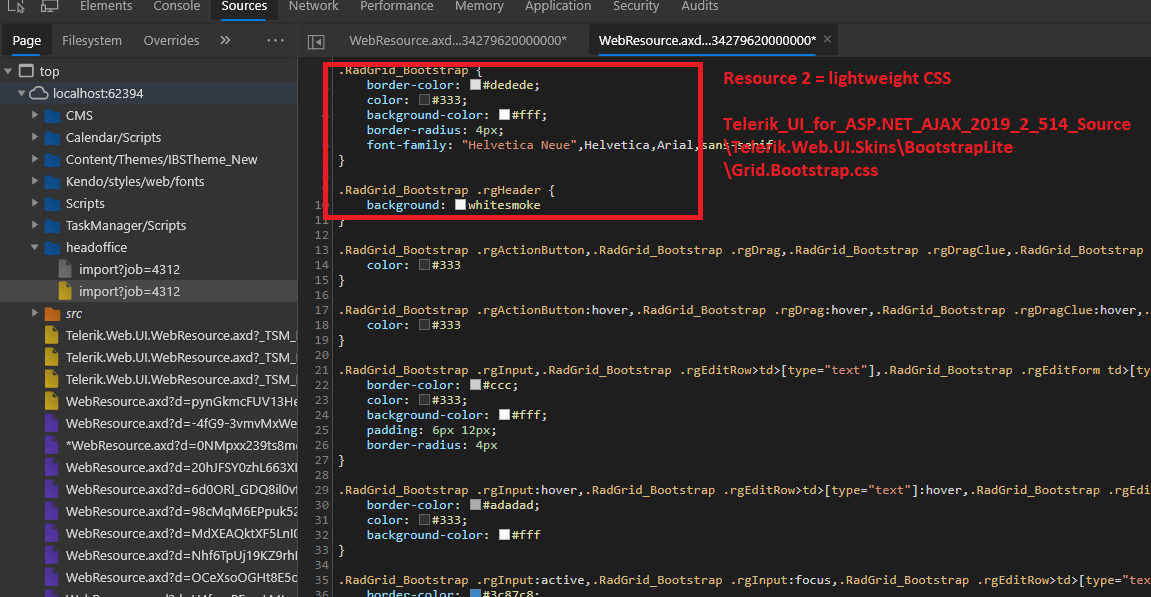
Task: Switch to the Network panel tab
Action: [313, 7]
